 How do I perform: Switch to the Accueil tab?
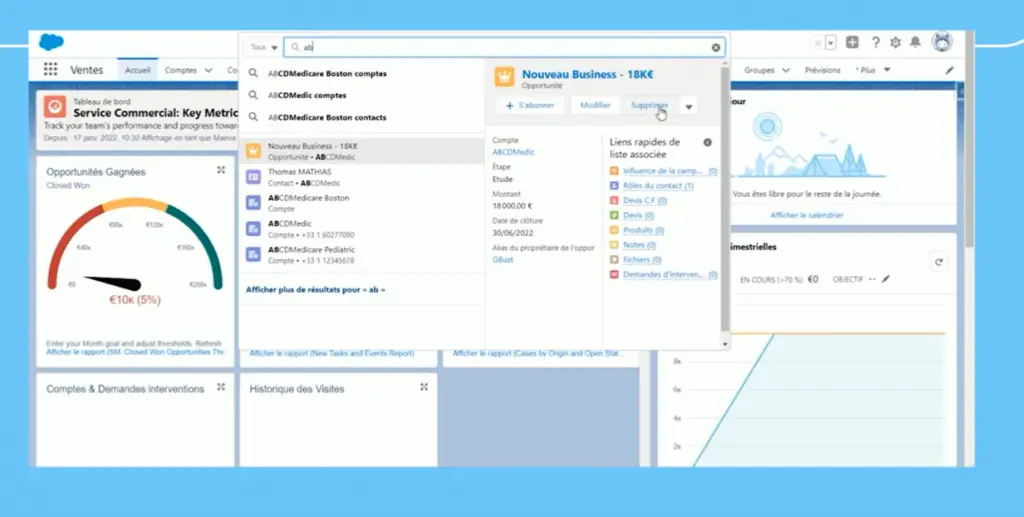click(x=137, y=70)
